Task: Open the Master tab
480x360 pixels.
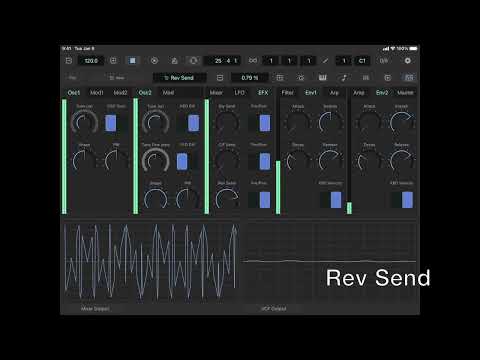Action: 405,93
